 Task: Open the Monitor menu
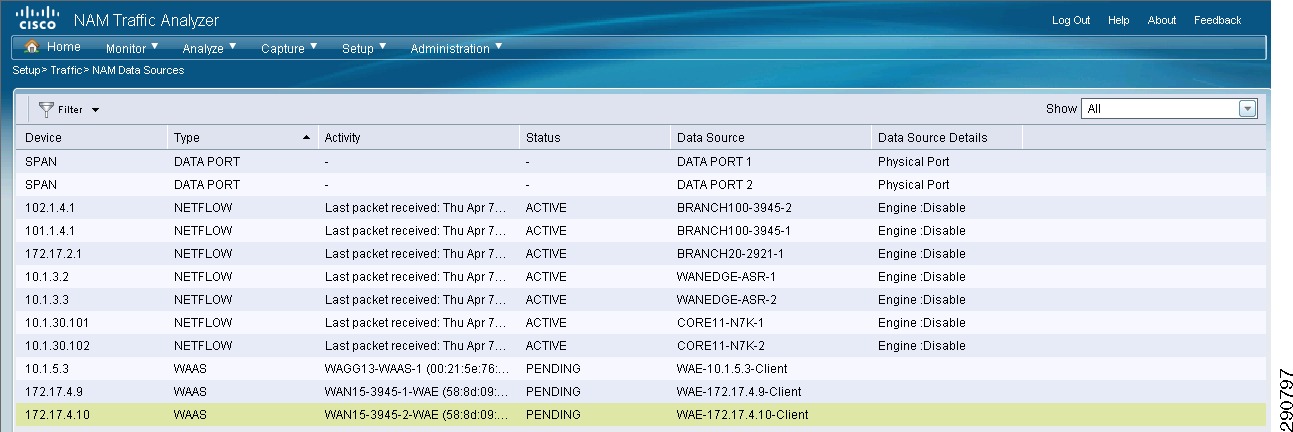132,48
